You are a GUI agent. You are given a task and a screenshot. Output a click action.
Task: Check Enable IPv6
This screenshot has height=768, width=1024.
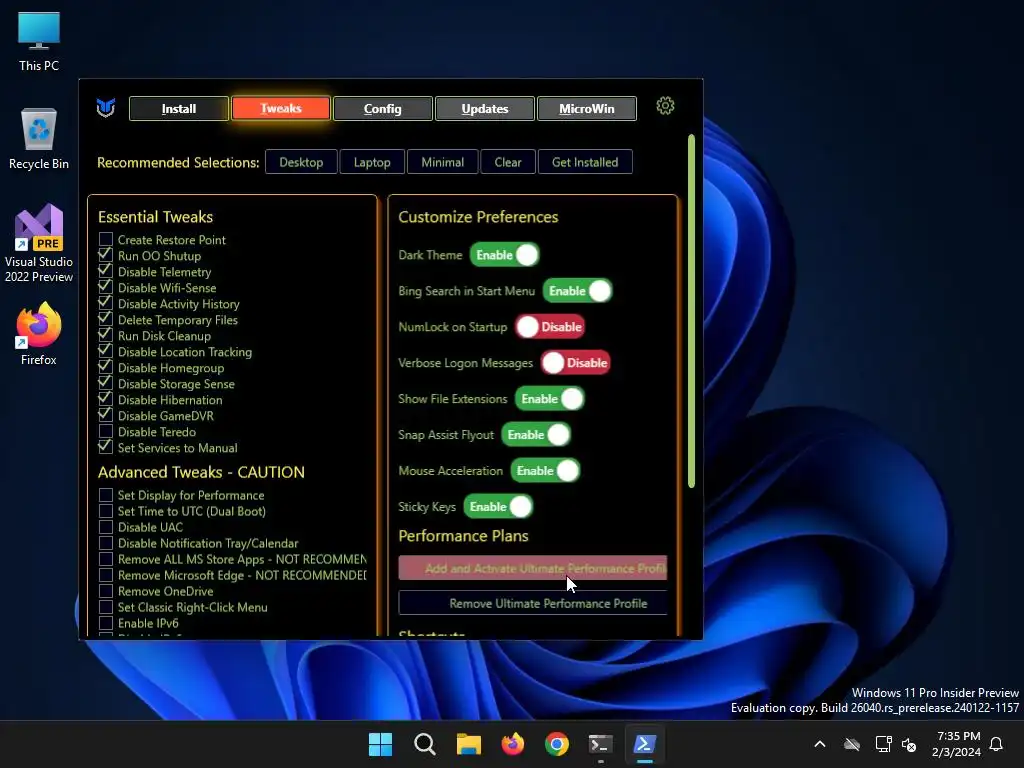pyautogui.click(x=106, y=623)
